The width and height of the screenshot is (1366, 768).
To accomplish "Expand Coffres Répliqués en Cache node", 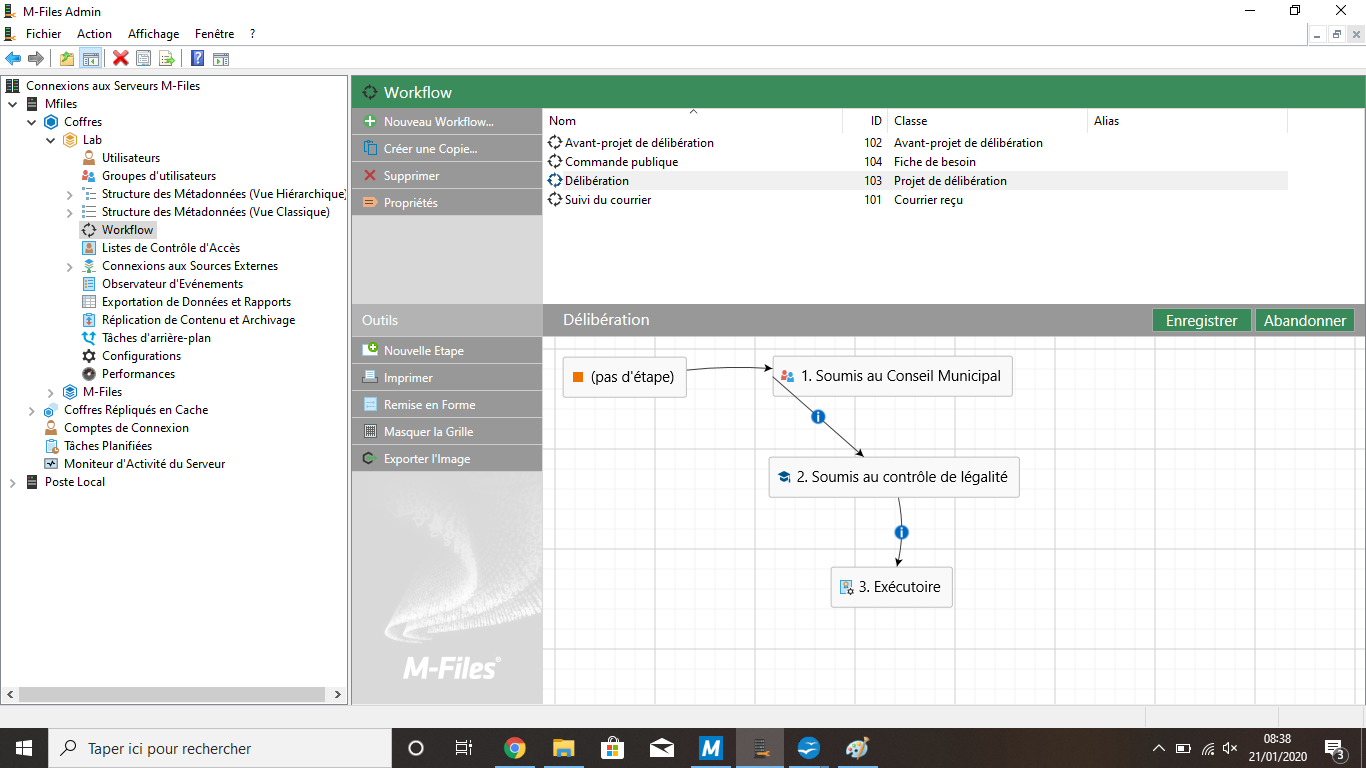I will [32, 410].
